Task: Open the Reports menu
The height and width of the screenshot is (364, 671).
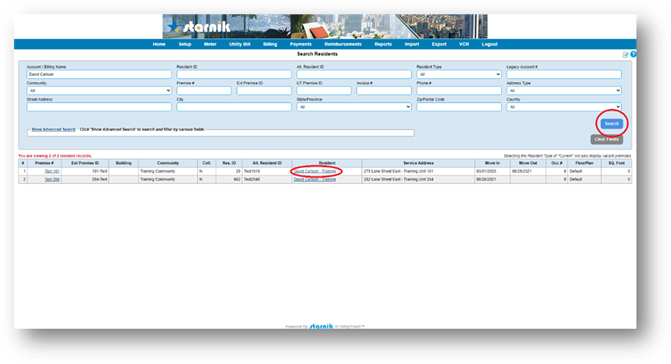Action: pyautogui.click(x=383, y=44)
